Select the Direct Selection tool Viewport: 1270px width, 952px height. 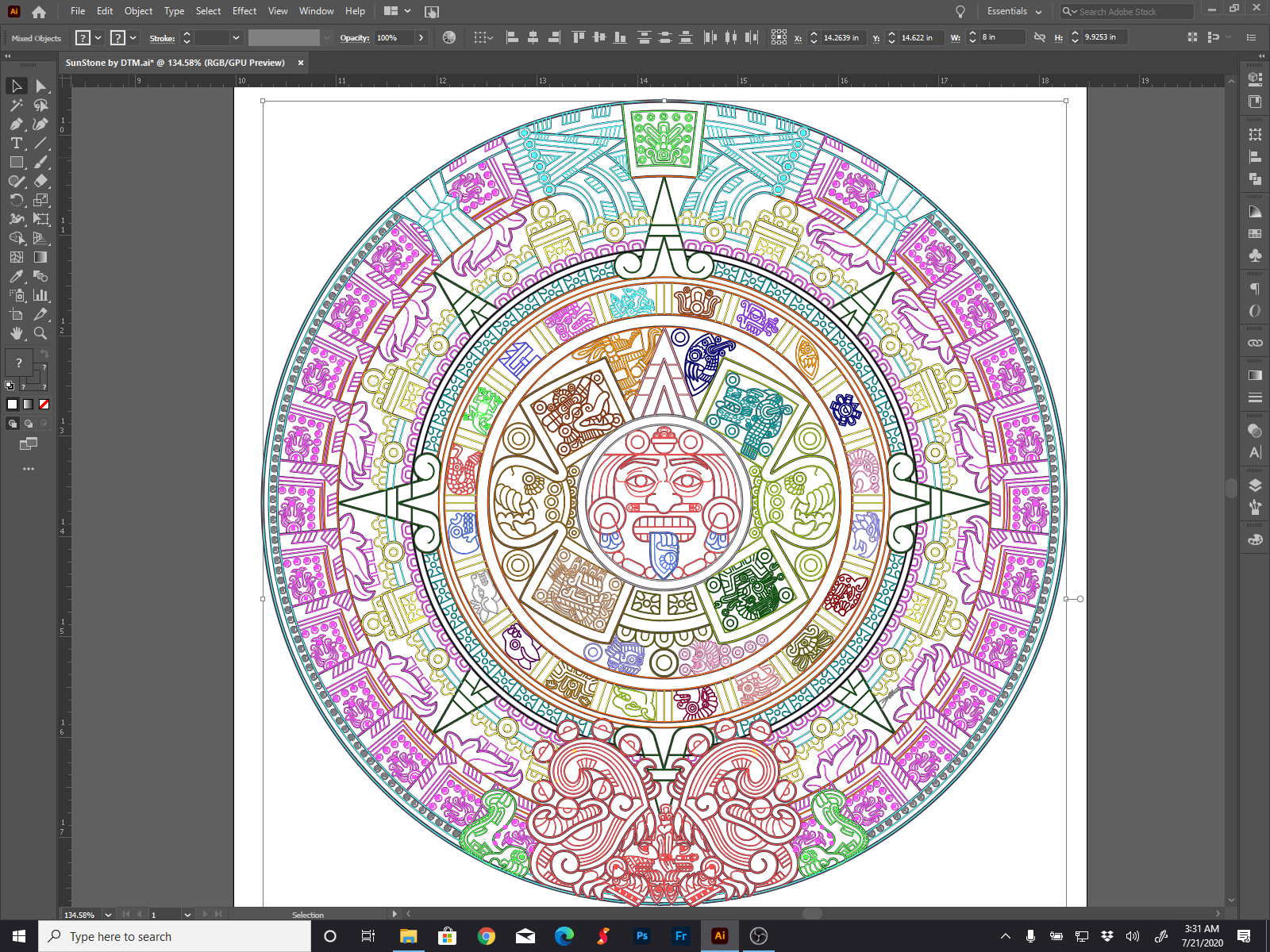pos(40,86)
